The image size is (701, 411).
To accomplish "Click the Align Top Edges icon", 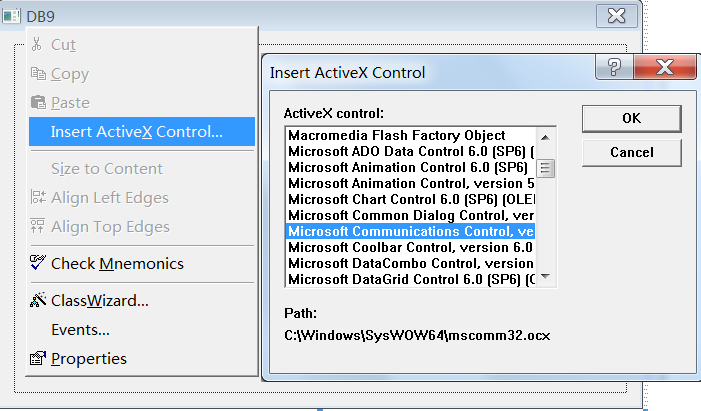I will [x=38, y=226].
